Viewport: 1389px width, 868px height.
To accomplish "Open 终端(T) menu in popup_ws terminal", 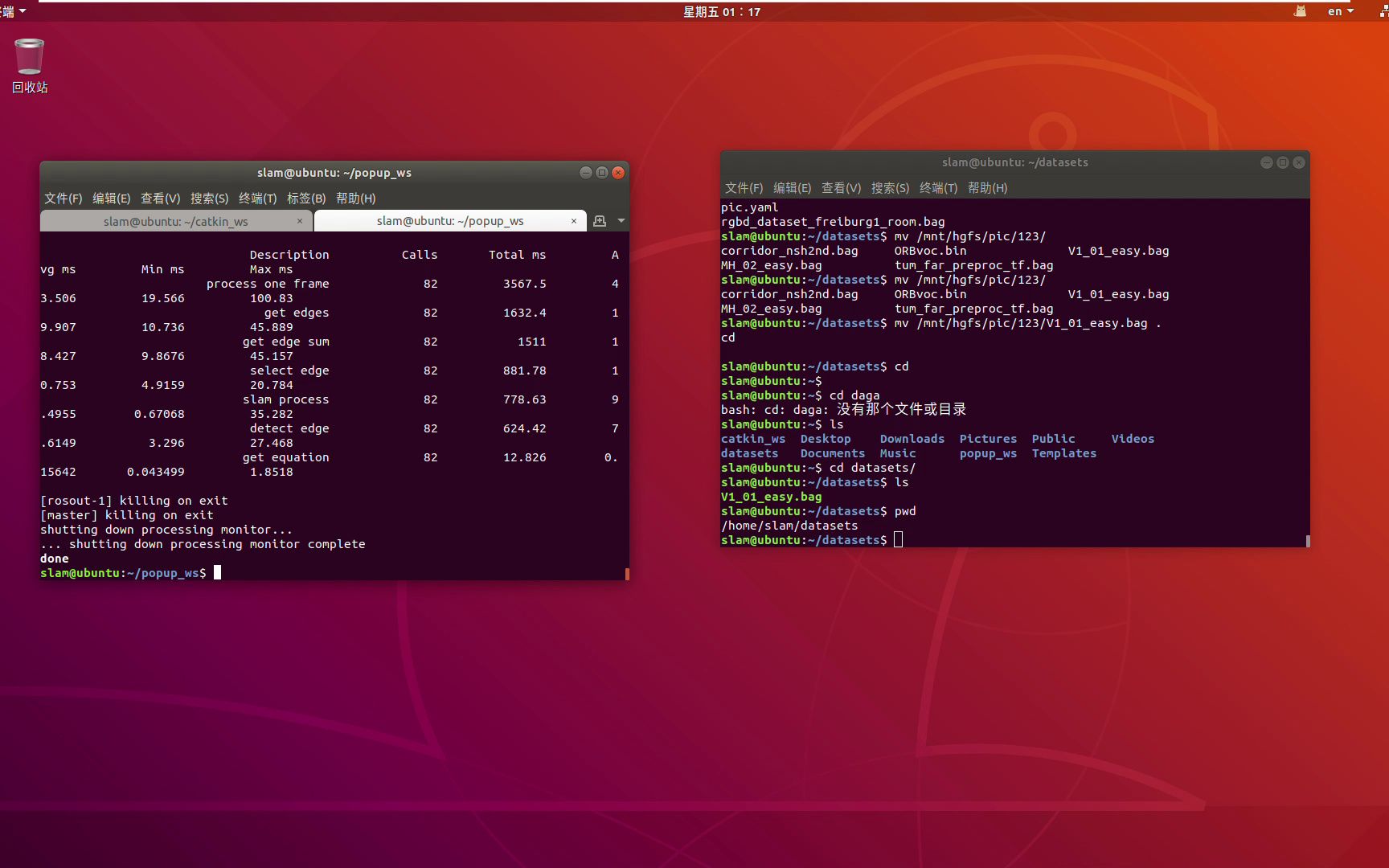I will coord(258,199).
